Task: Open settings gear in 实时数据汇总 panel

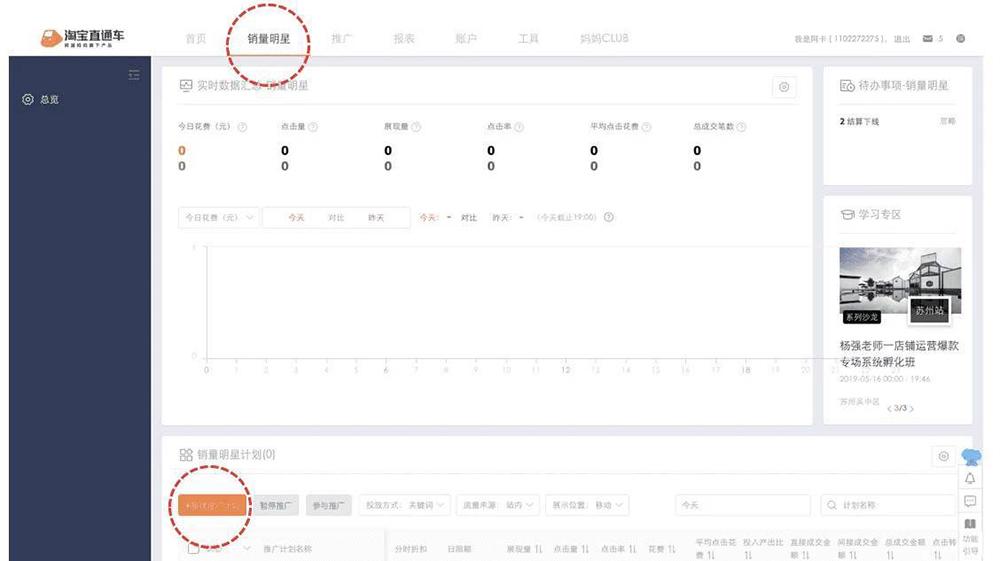Action: click(784, 87)
